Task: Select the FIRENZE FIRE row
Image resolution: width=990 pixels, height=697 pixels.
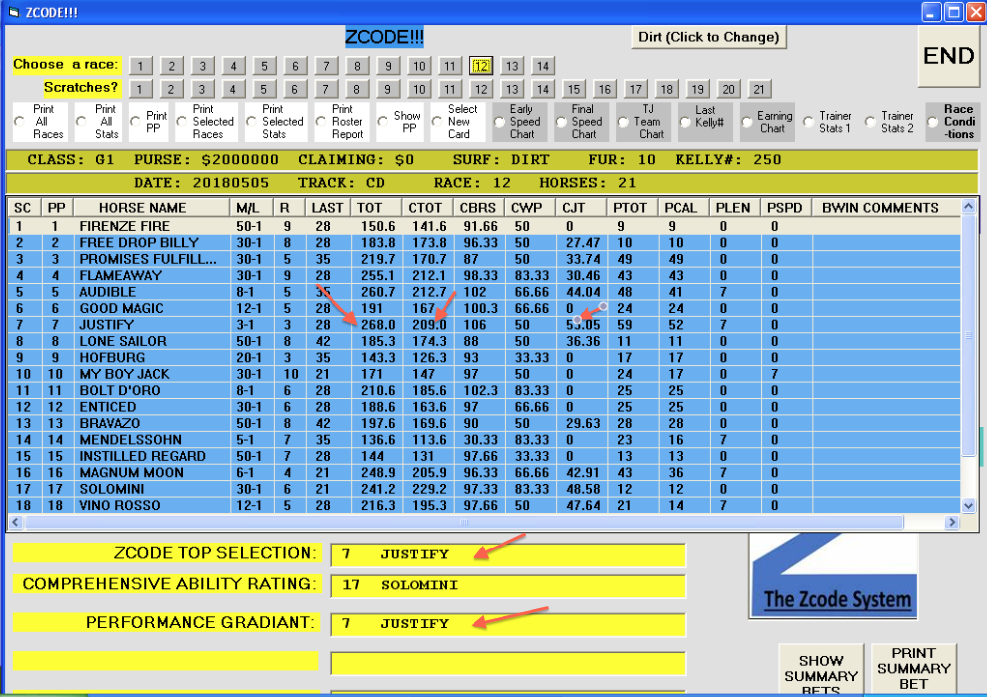Action: 484,226
